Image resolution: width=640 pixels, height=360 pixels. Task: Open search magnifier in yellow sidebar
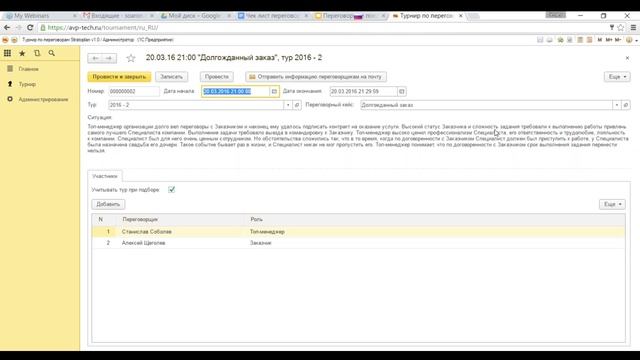(x=51, y=53)
